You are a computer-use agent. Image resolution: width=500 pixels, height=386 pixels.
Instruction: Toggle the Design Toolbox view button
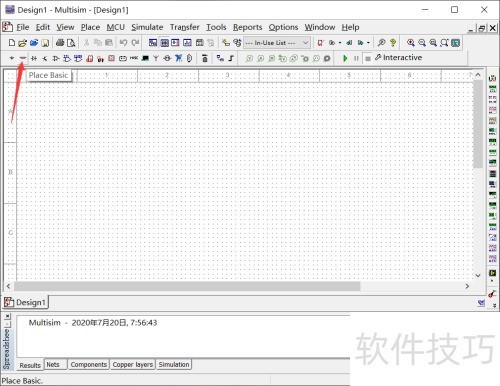(x=153, y=43)
